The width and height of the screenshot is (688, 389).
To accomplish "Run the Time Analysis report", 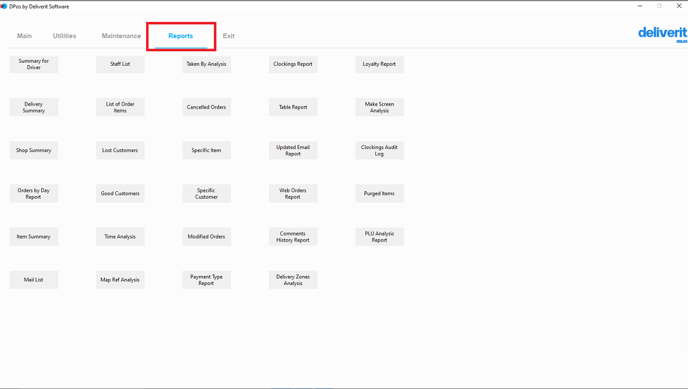I will click(120, 237).
